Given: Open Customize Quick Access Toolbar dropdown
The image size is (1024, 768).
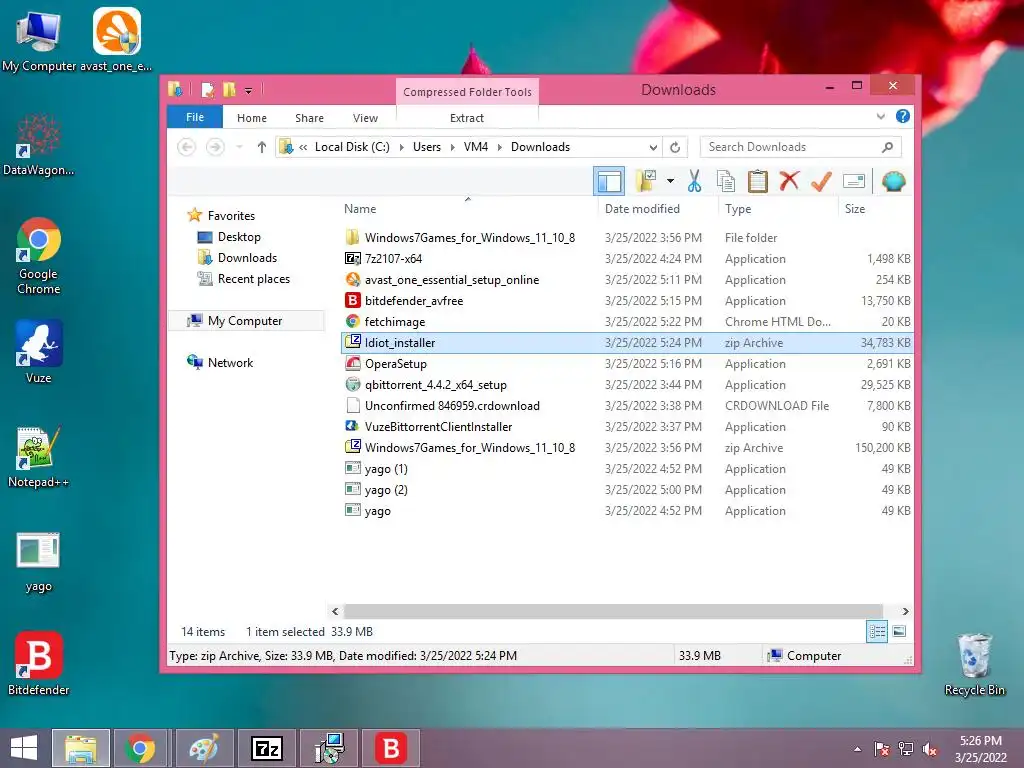Looking at the screenshot, I should click(248, 90).
